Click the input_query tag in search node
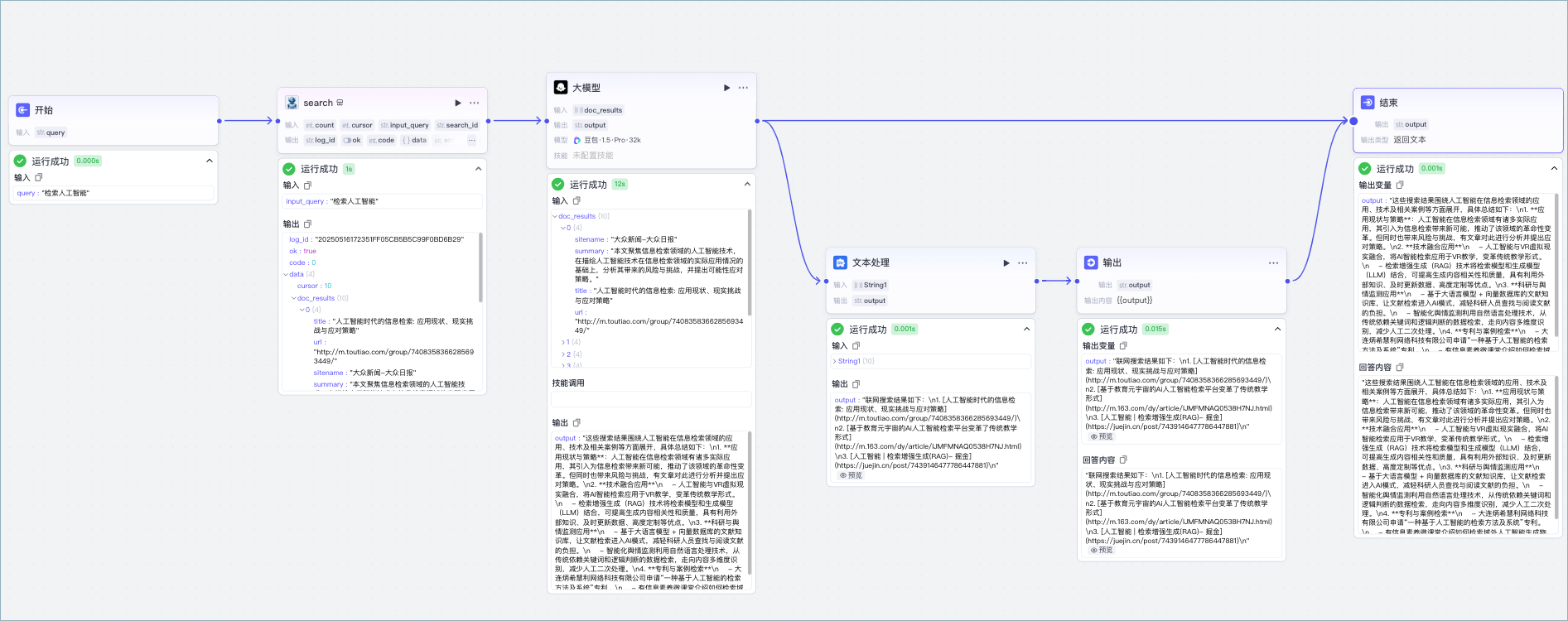Image resolution: width=1568 pixels, height=621 pixels. (x=405, y=125)
